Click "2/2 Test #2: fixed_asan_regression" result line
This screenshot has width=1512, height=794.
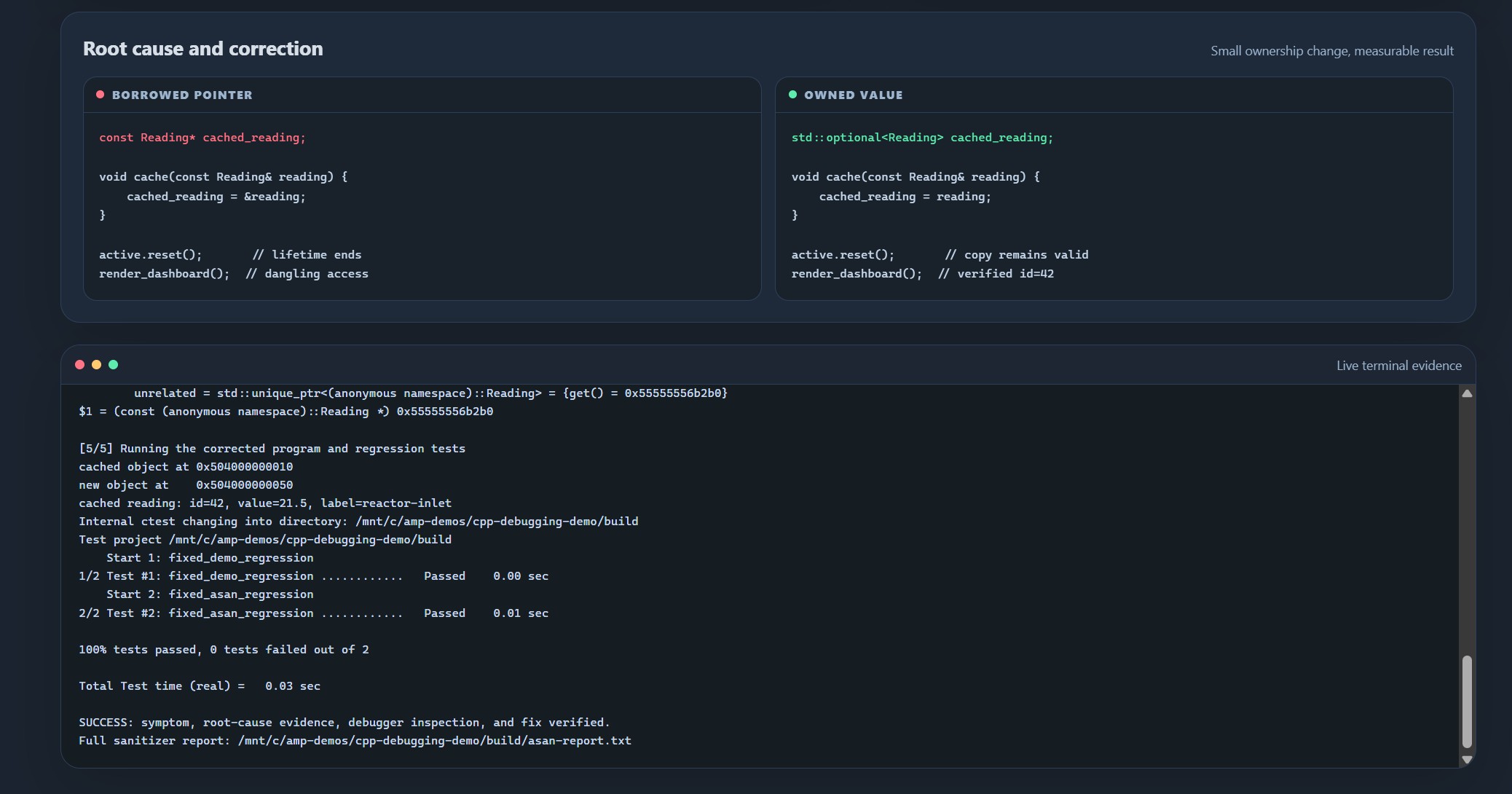[x=314, y=613]
